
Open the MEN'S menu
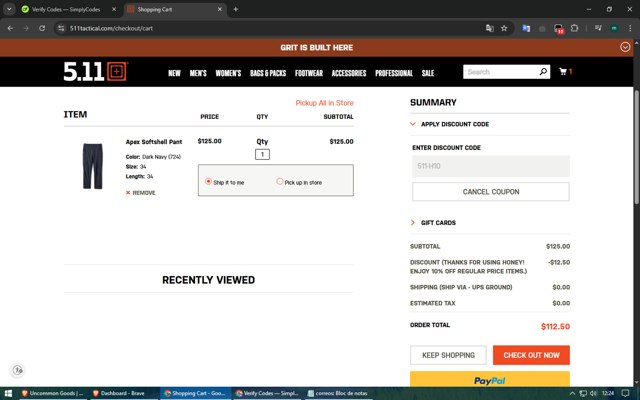pyautogui.click(x=198, y=73)
